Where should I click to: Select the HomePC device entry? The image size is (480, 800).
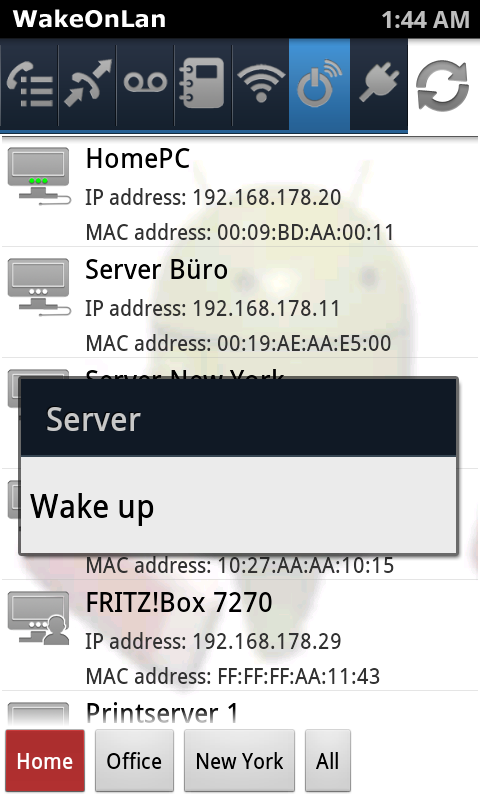pos(240,192)
